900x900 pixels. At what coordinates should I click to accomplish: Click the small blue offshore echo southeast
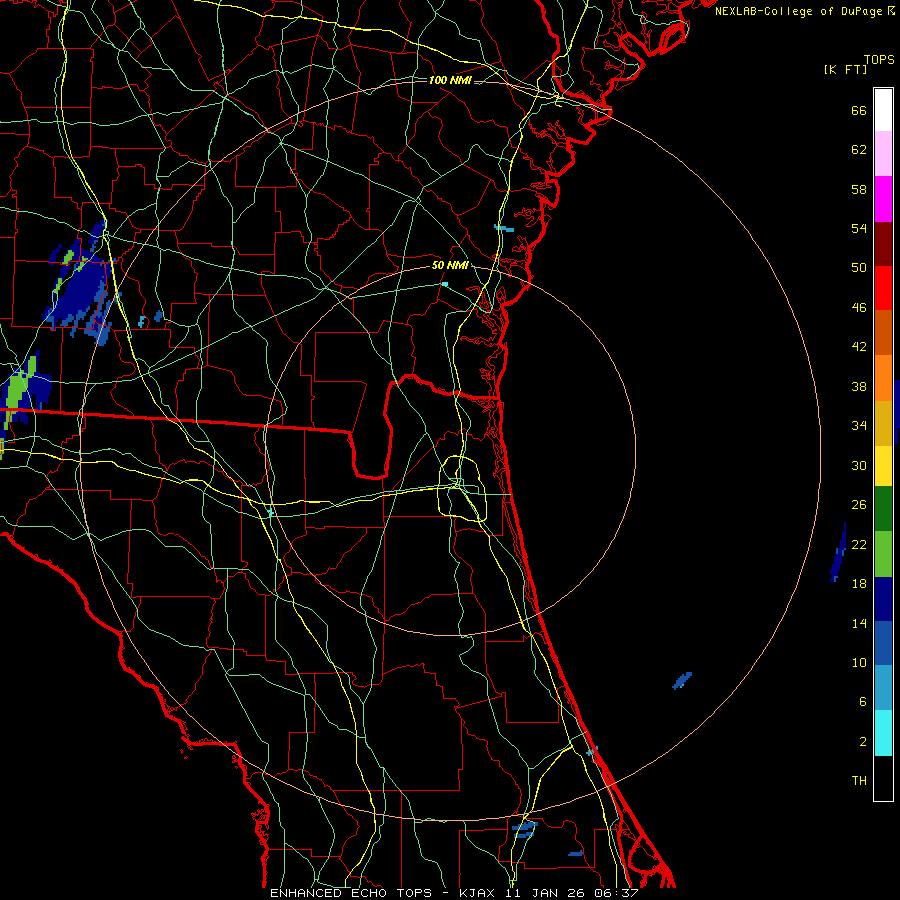pos(682,680)
